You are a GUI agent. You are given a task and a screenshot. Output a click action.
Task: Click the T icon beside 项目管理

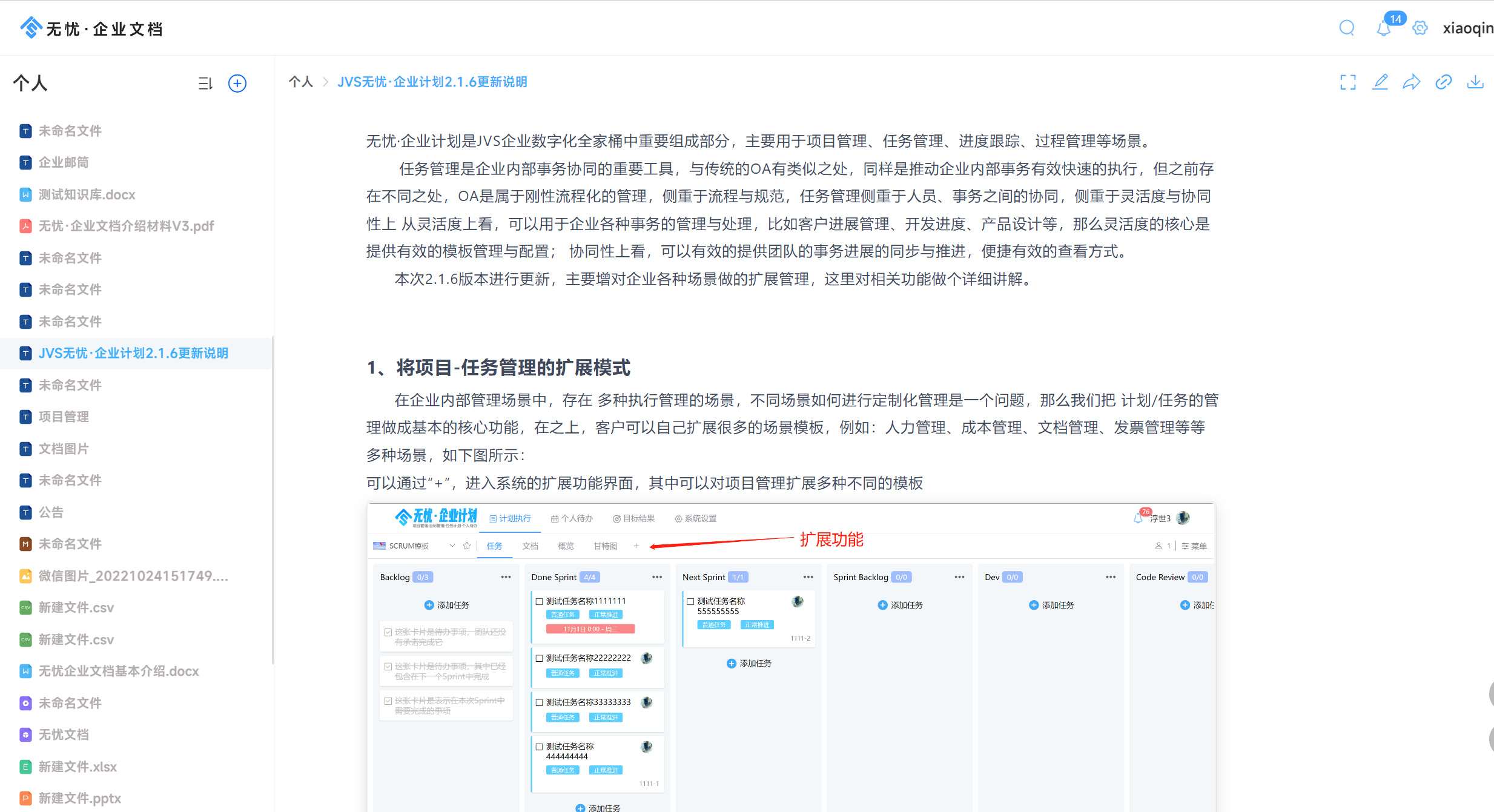pyautogui.click(x=25, y=417)
